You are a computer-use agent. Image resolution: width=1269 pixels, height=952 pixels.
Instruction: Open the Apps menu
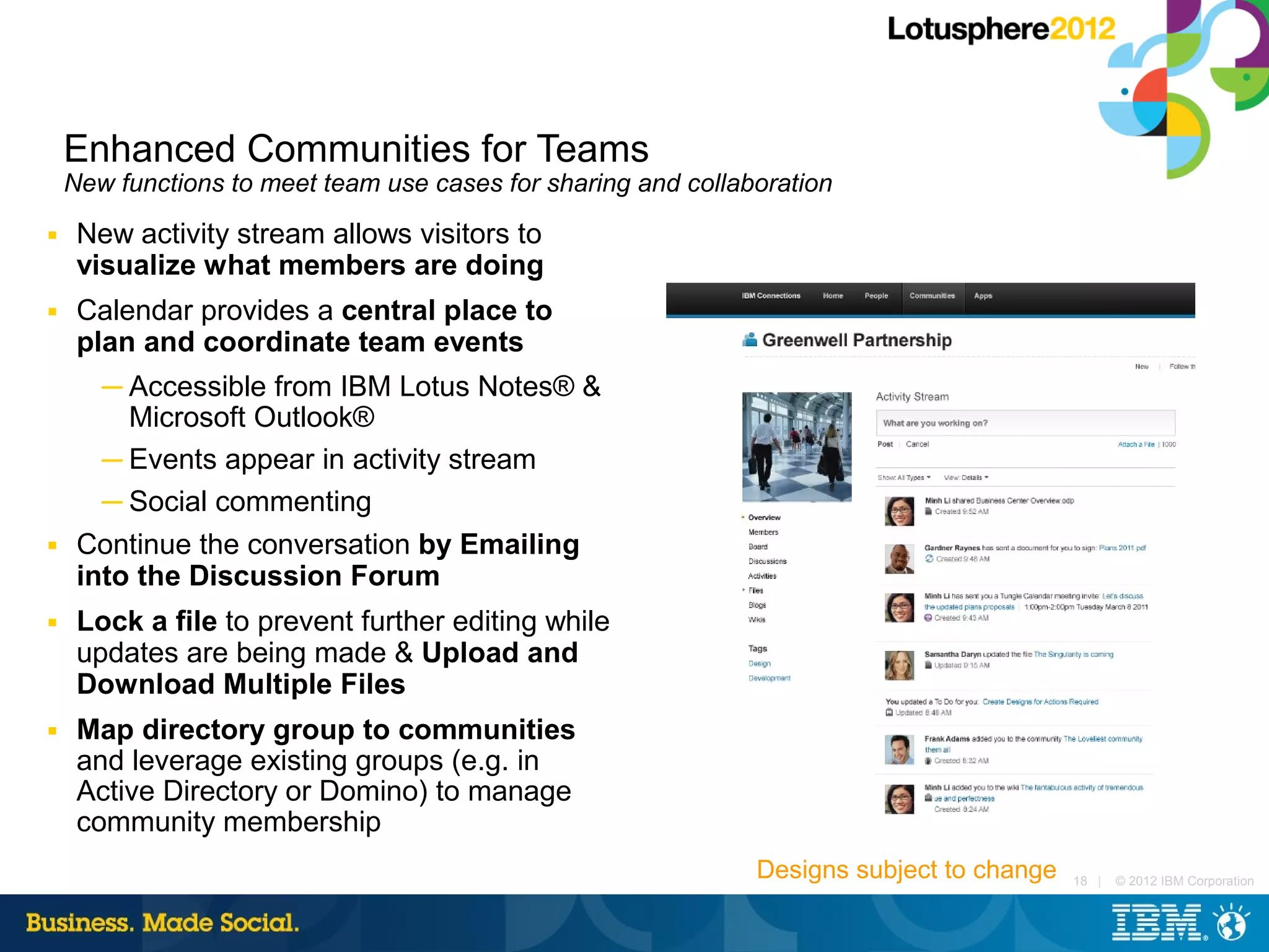pyautogui.click(x=983, y=296)
